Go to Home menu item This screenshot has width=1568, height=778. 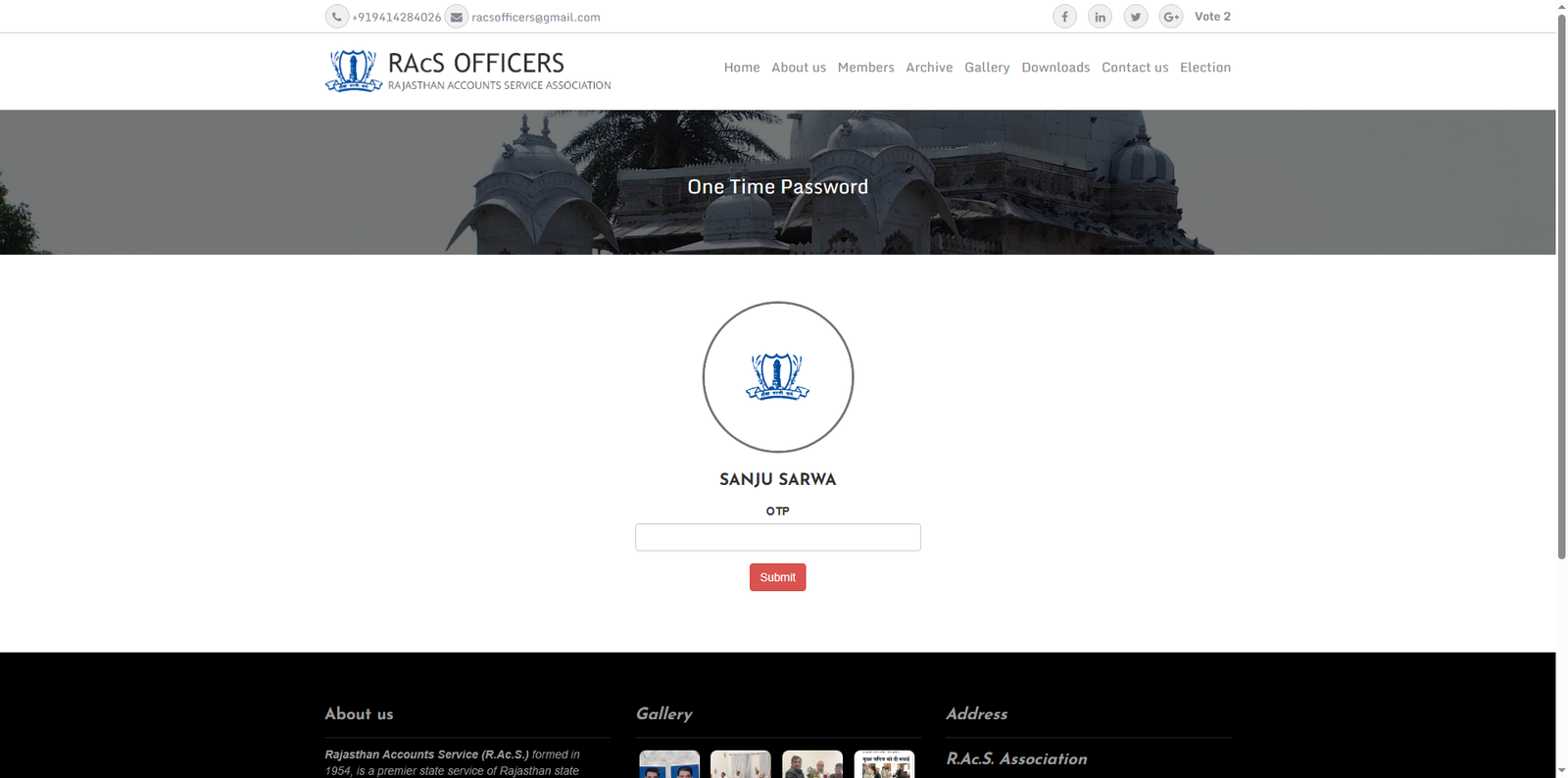(742, 68)
